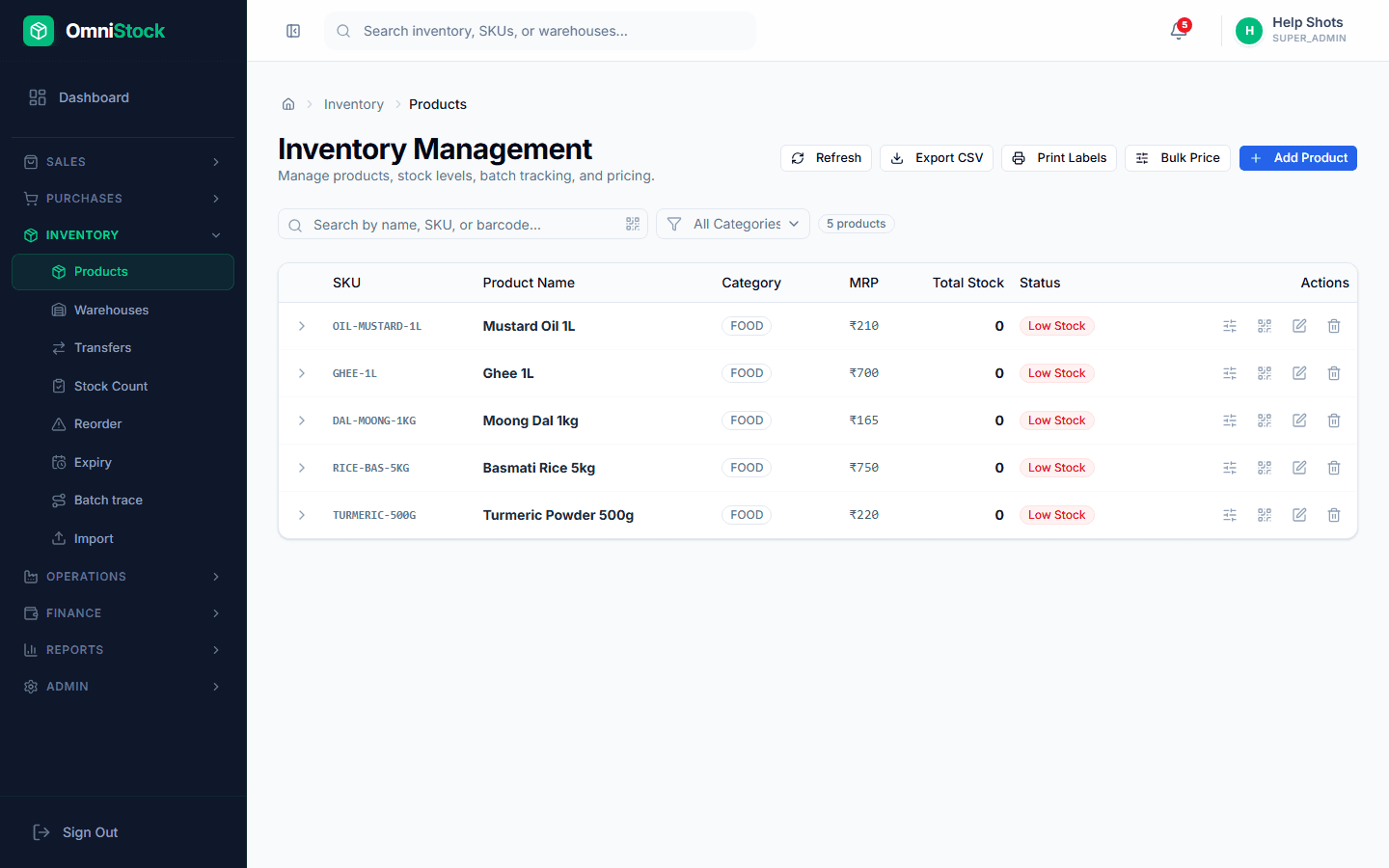1389x868 pixels.
Task: Open Stock Count in the sidebar
Action: coord(123,386)
